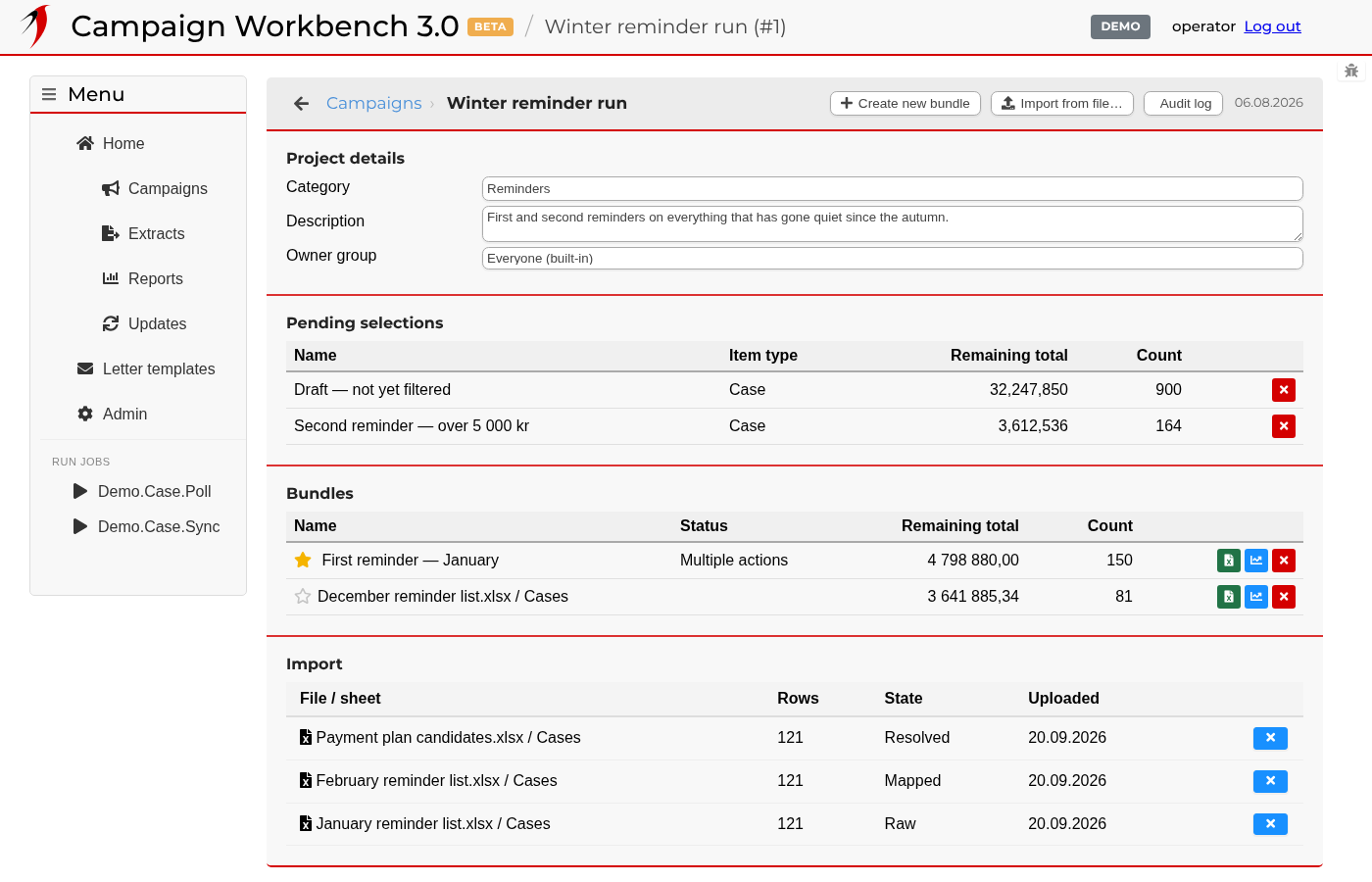Remove January reminder list.xlsx import
This screenshot has width=1372, height=882.
coord(1270,824)
